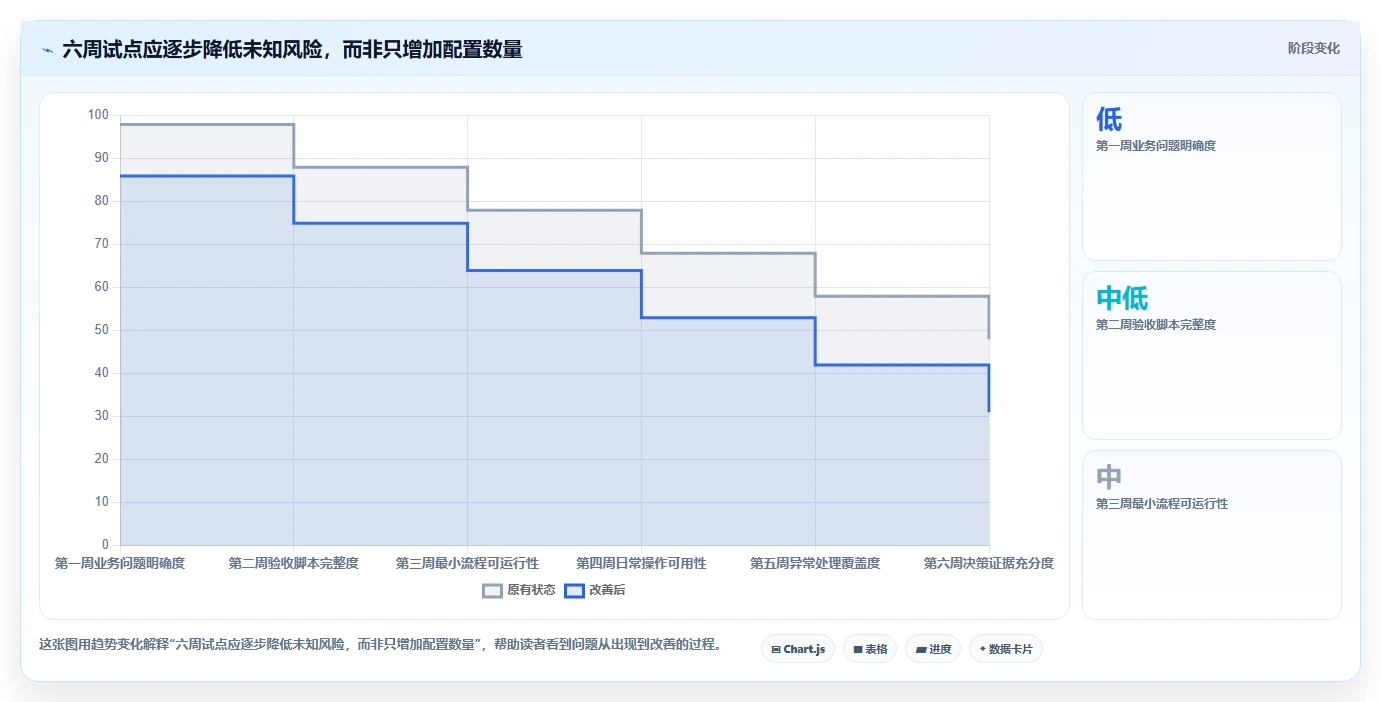The width and height of the screenshot is (1381, 702).
Task: Click the 阶段变化 label in header
Action: (1313, 48)
